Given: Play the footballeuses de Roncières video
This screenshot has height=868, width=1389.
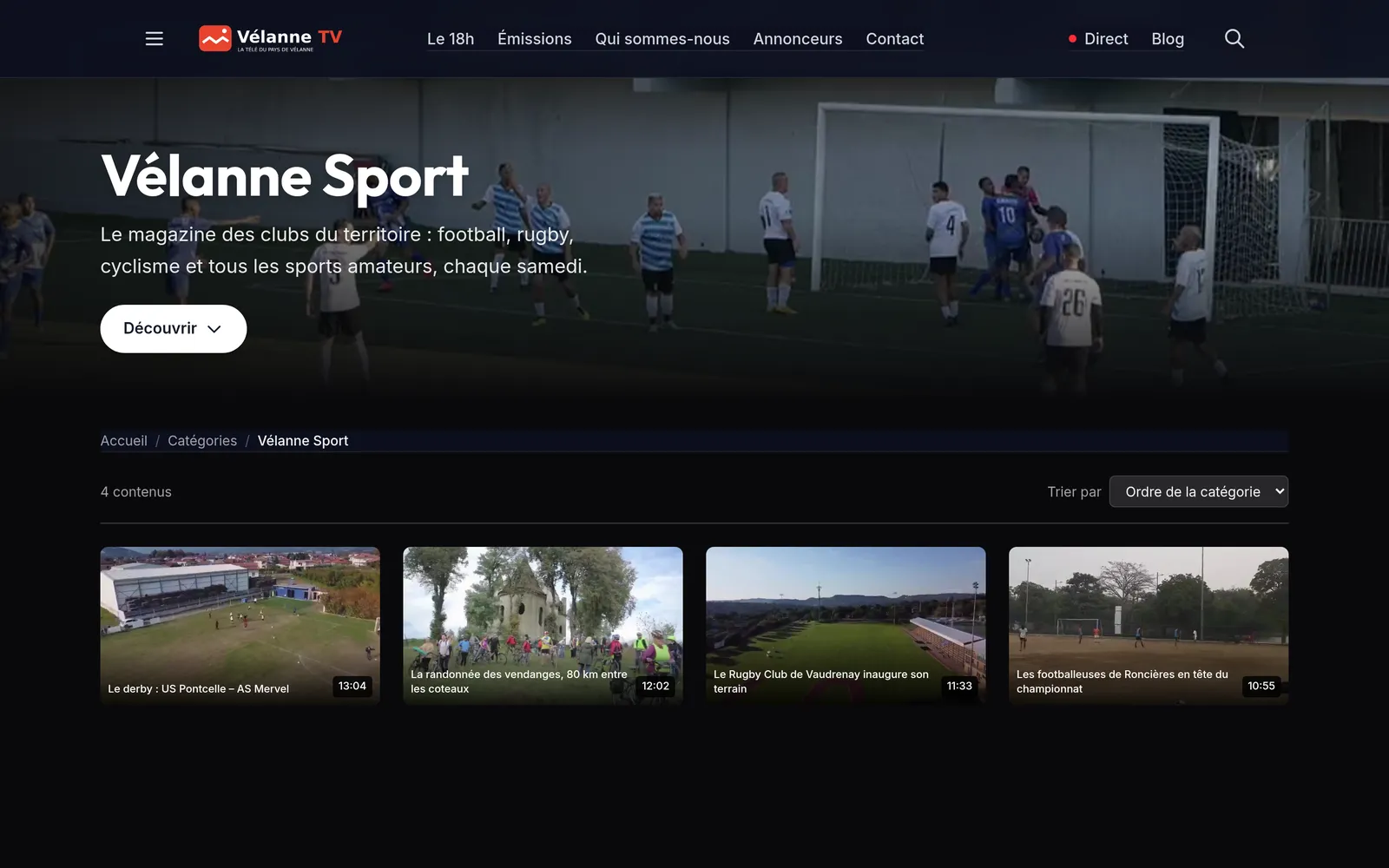Looking at the screenshot, I should 1149,625.
